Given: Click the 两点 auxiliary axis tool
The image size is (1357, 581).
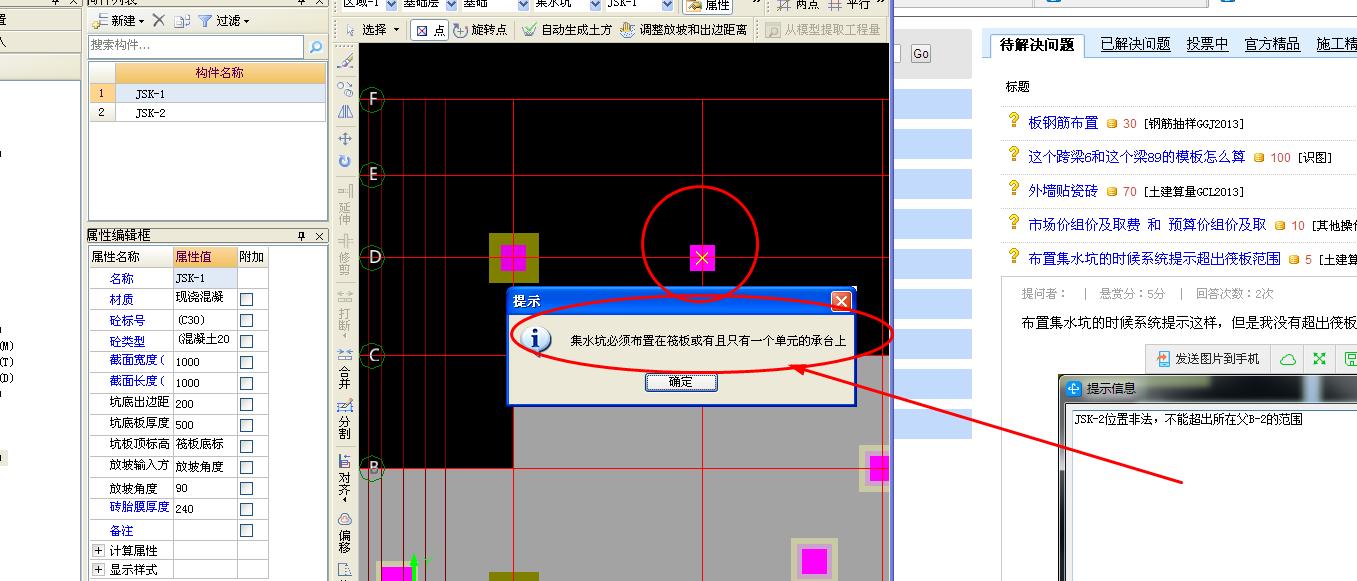Looking at the screenshot, I should [x=798, y=5].
